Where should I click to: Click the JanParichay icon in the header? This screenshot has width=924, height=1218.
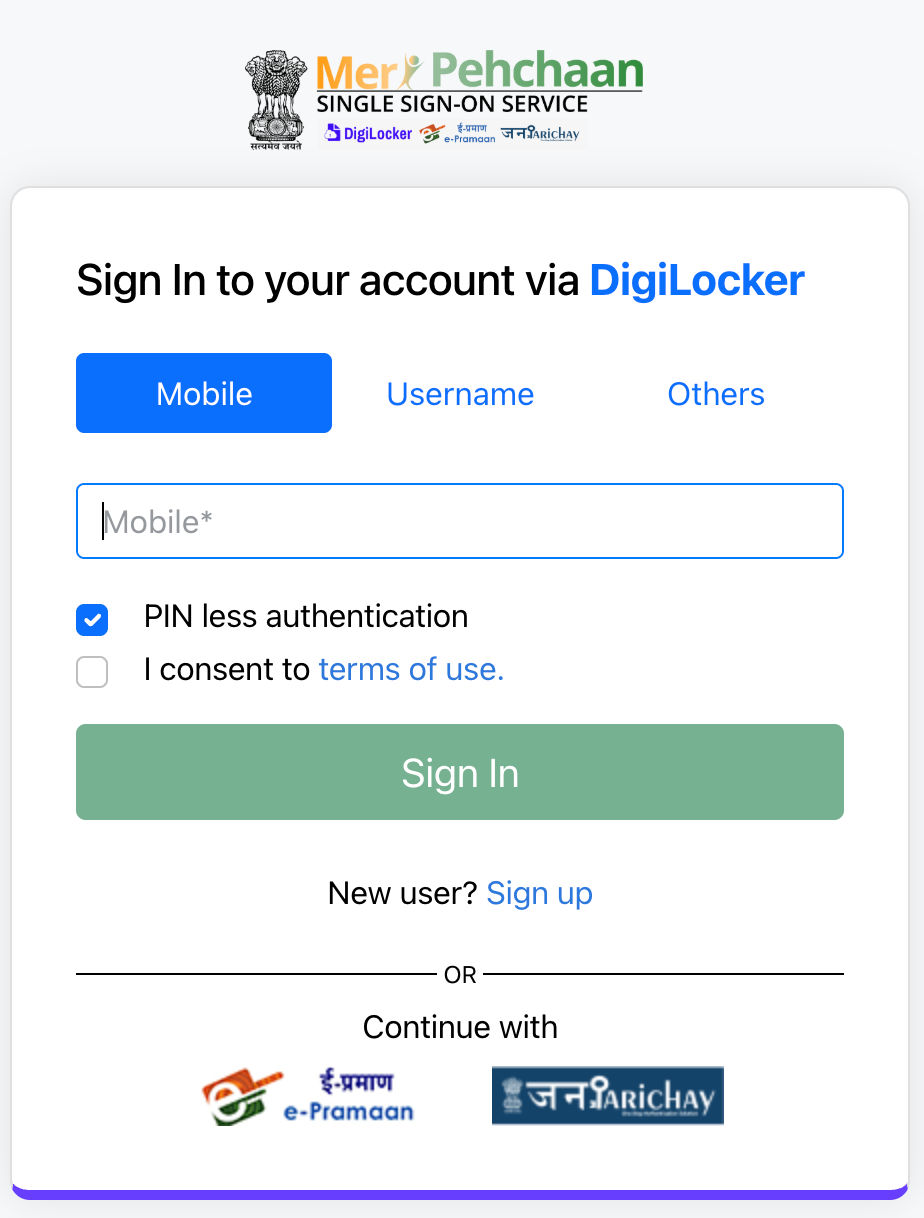coord(540,133)
